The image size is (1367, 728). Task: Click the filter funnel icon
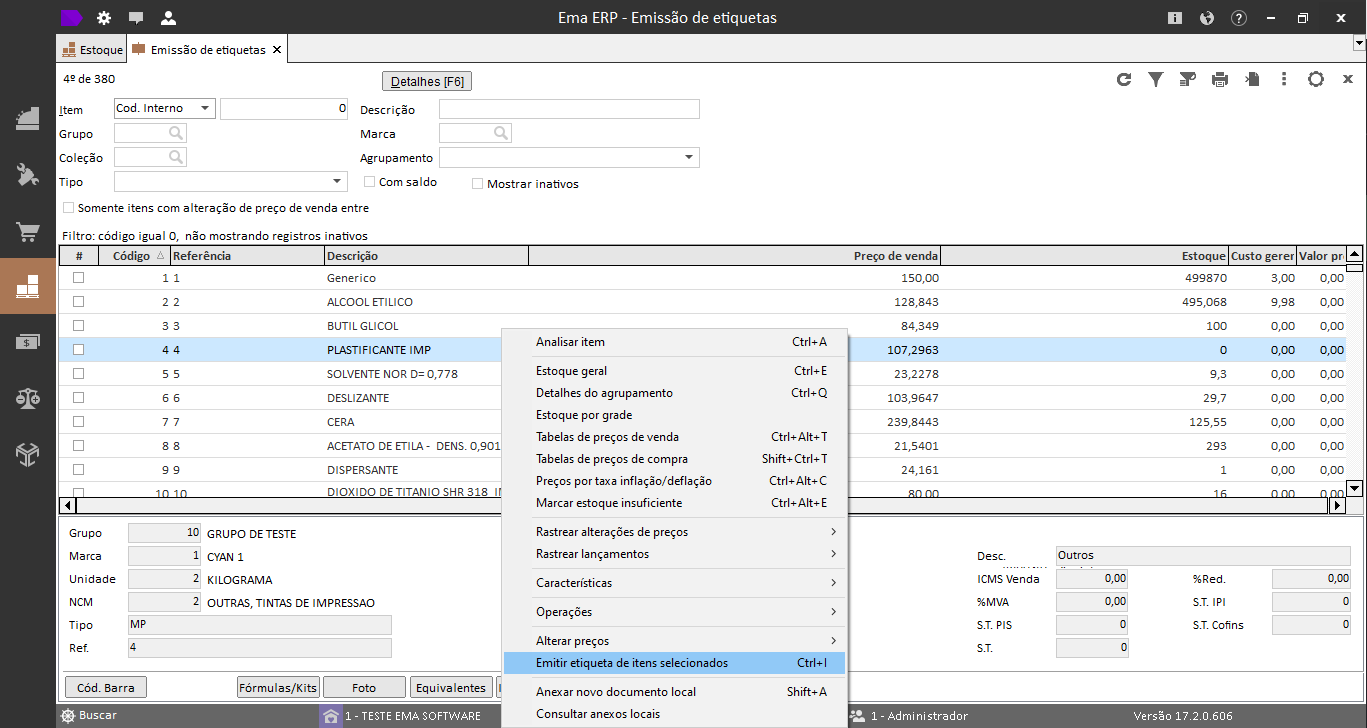[1156, 80]
